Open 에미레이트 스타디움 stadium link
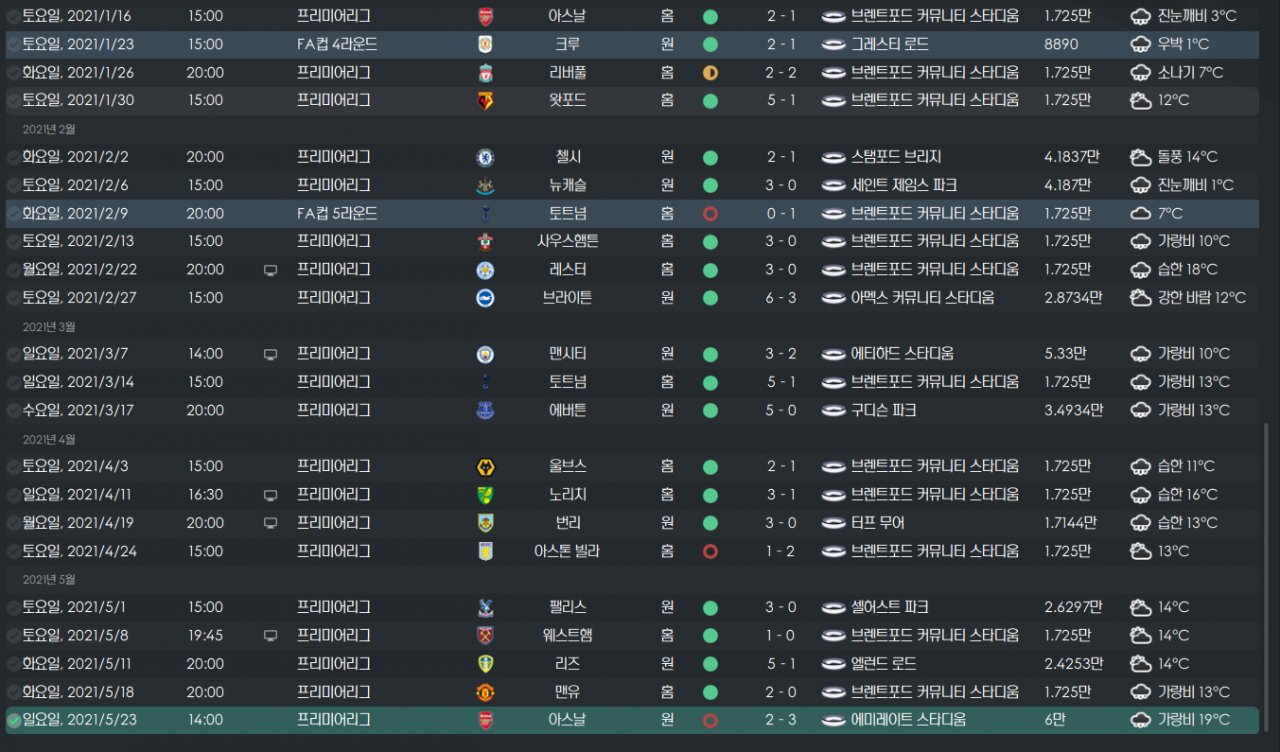The width and height of the screenshot is (1280, 752). (908, 720)
